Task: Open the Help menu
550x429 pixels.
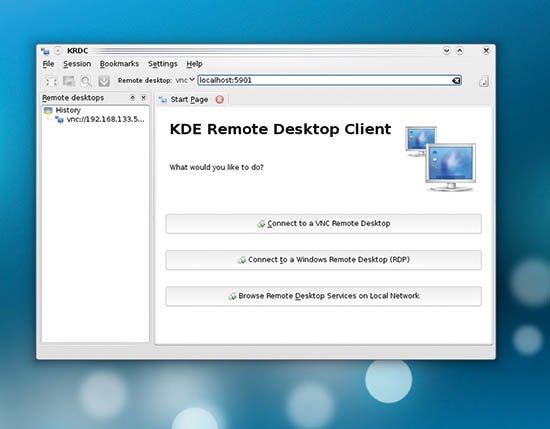Action: coord(194,64)
